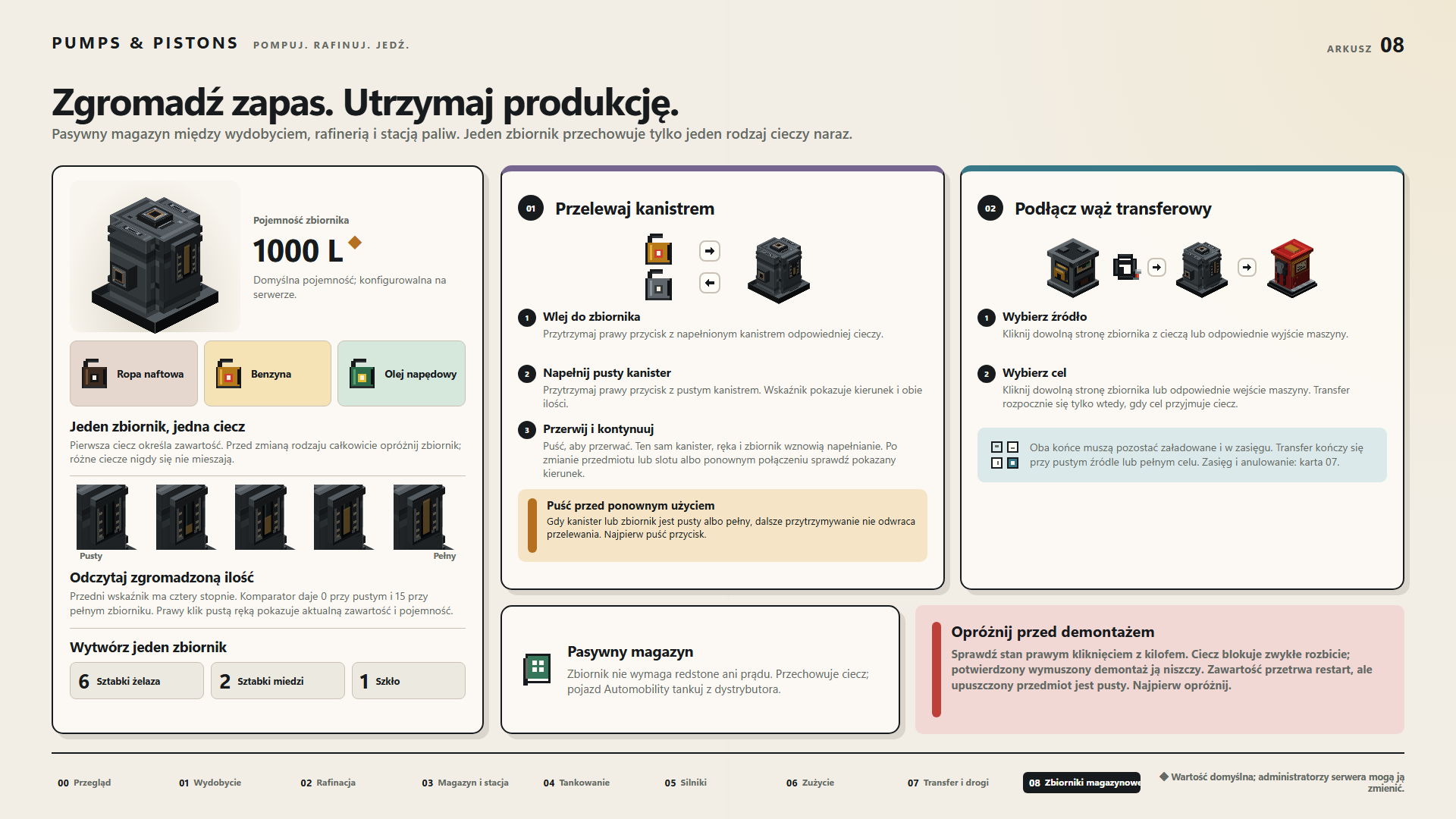Click the fourth tank gauge next to Pełny
1456x819 pixels.
tap(344, 517)
